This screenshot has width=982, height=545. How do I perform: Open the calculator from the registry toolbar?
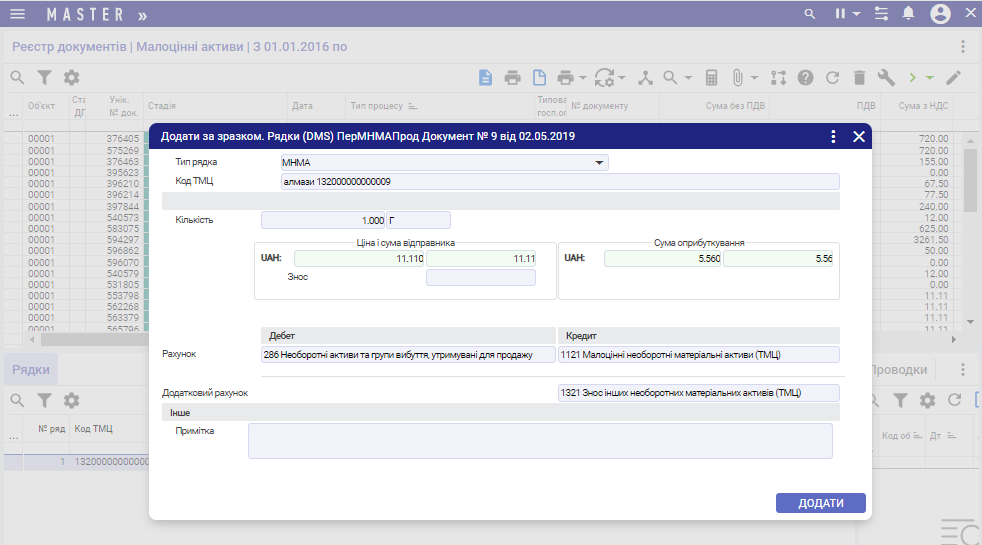coord(712,77)
